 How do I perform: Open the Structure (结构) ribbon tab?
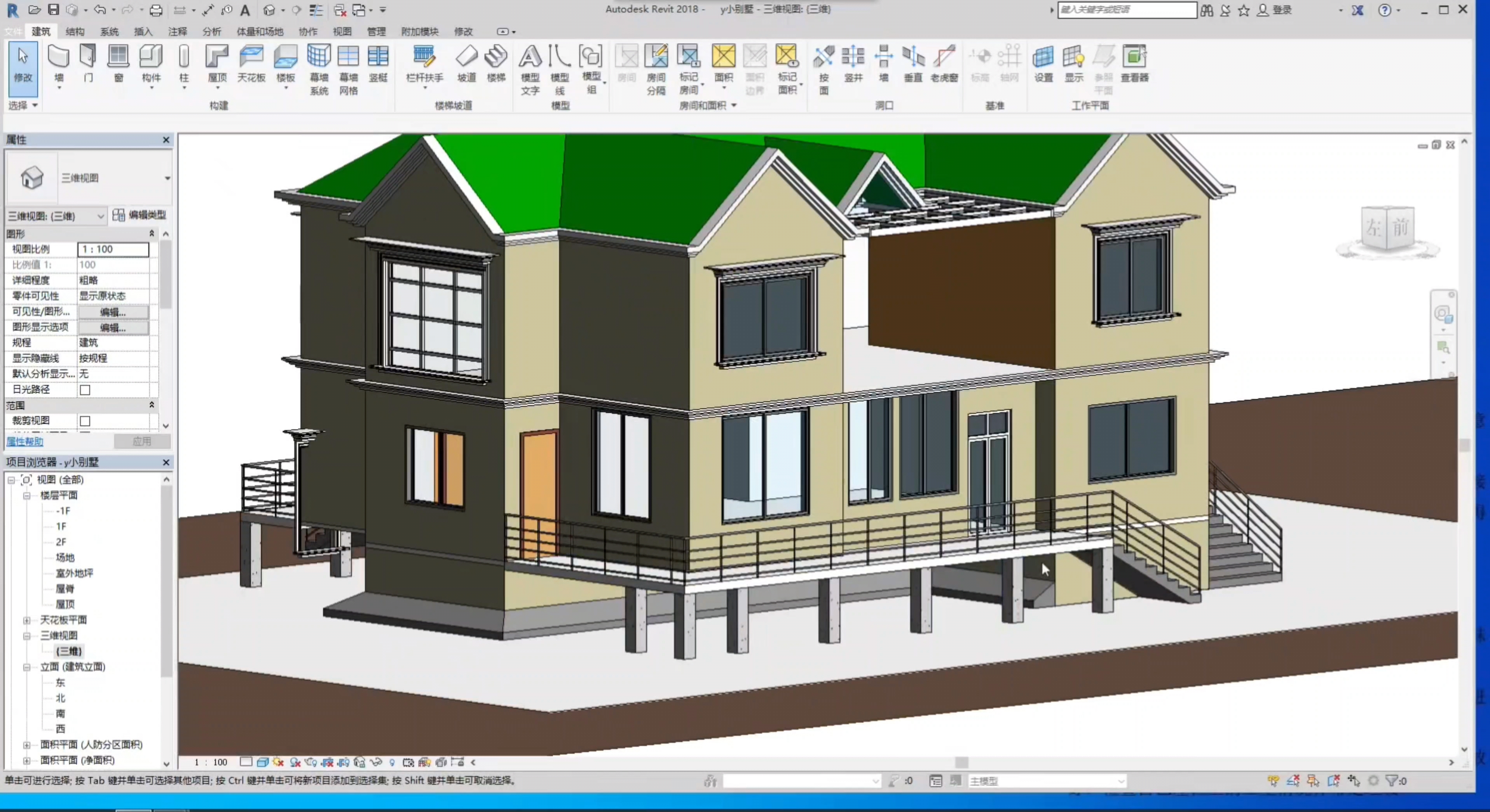75,32
